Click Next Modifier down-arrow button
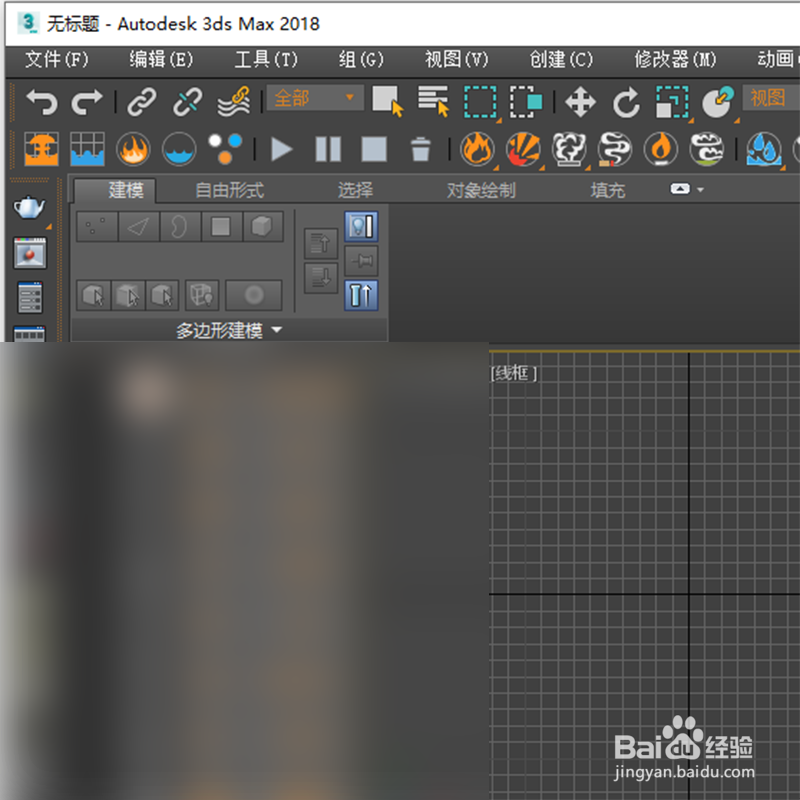800x800 pixels. coord(320,278)
